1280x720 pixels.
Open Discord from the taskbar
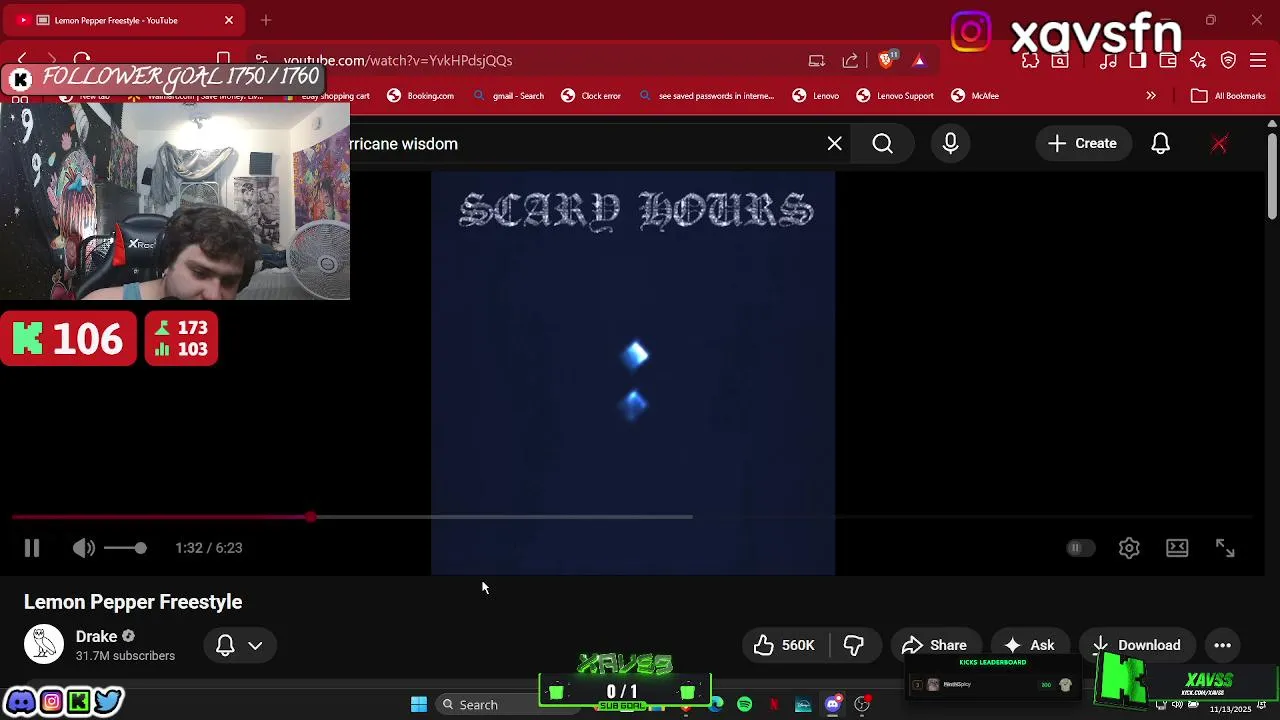[x=832, y=705]
